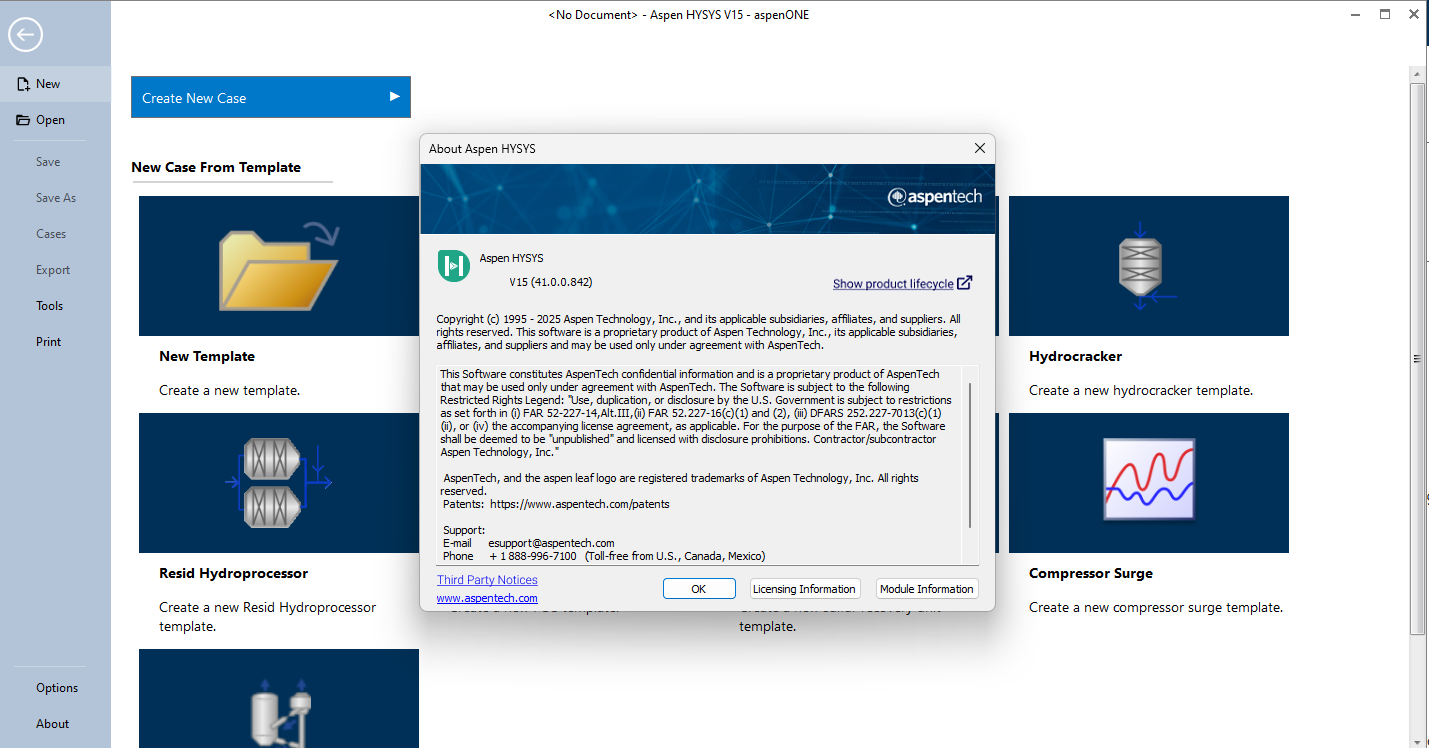Open the Third Party Notices link
1429x748 pixels.
487,580
